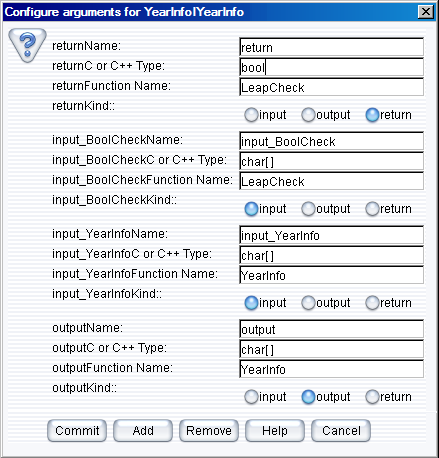Set input_YearInfoKind to output
The image size is (439, 458).
[x=326, y=303]
